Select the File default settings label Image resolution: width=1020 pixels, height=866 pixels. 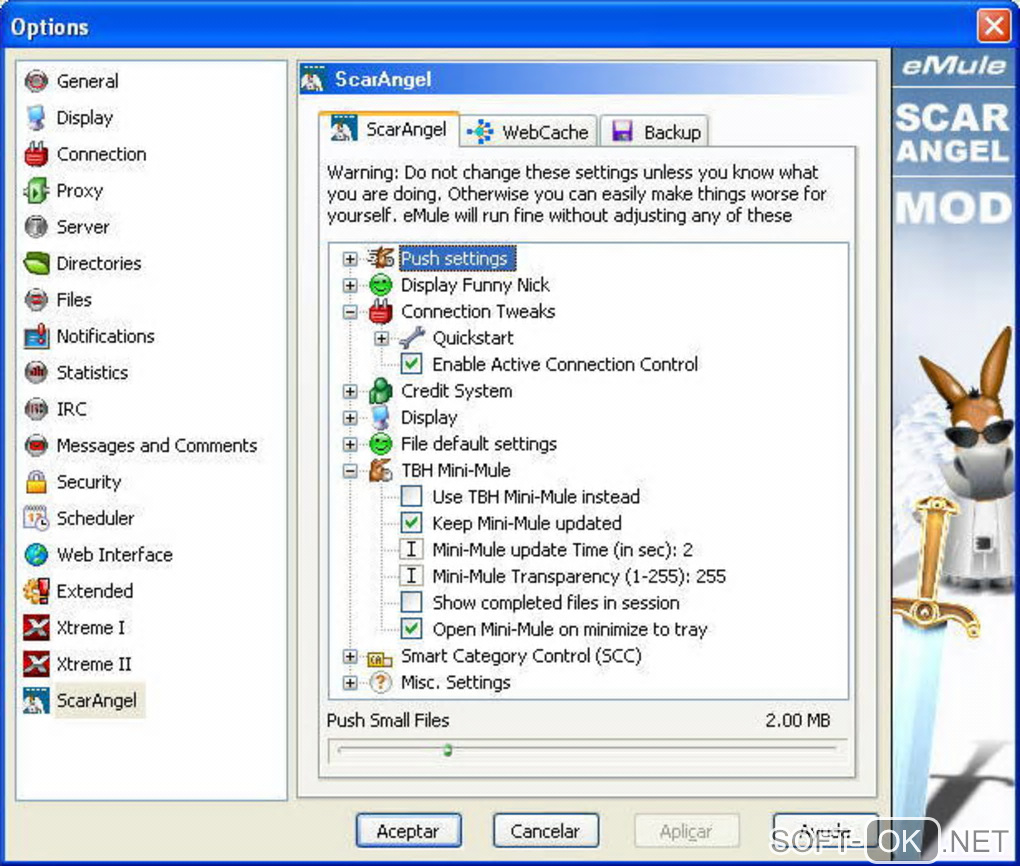[x=479, y=444]
